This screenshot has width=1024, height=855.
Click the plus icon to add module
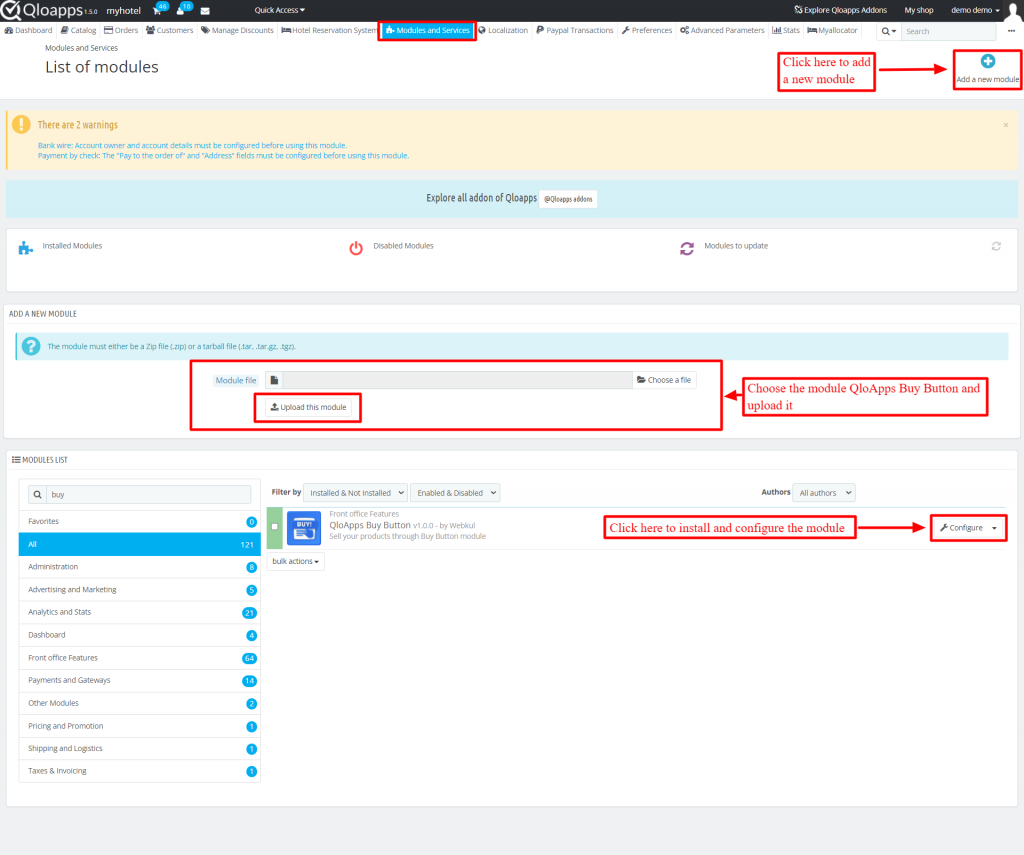tap(987, 61)
